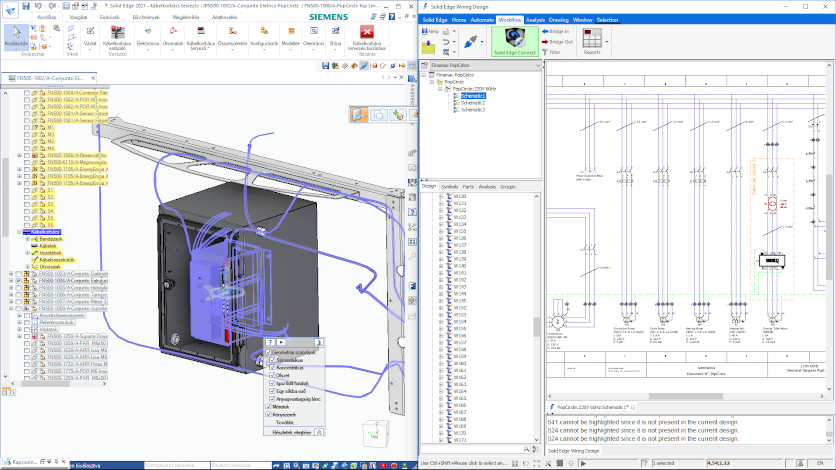Open the Adatkezelés ribbon tab
Viewport: 836px width, 470px height.
224,17
